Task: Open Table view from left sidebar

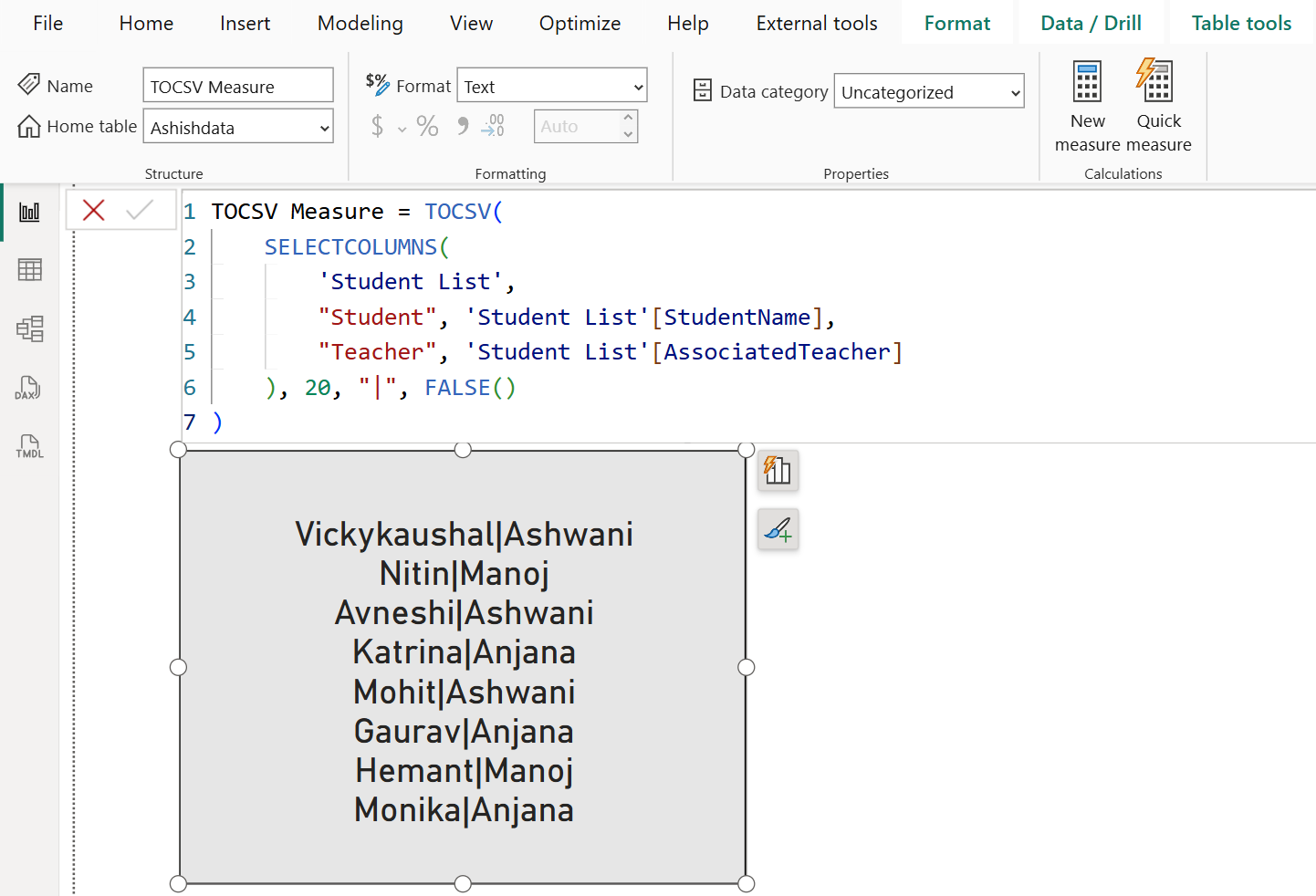Action: tap(29, 269)
